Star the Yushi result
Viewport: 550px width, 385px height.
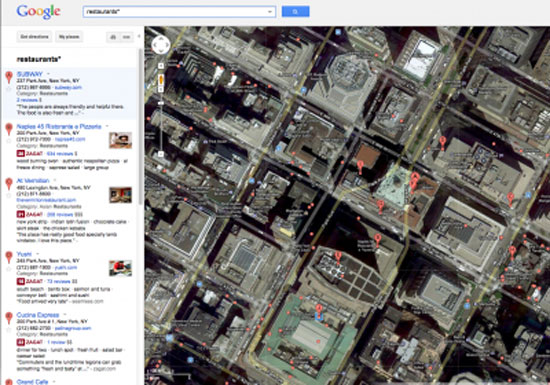coord(9,269)
